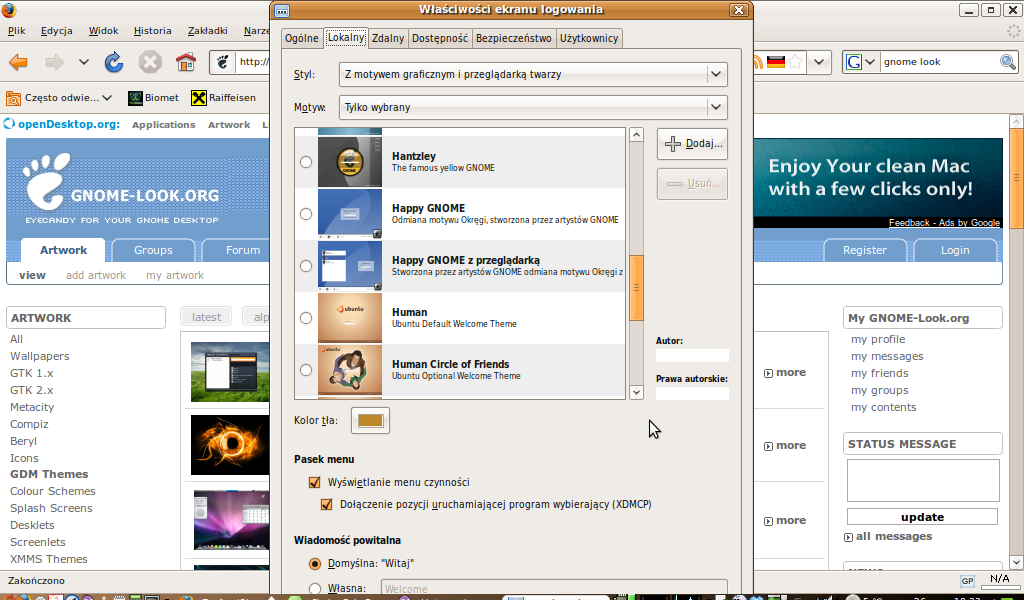Click the Human Circle of Friends preview image
1024x600 pixels.
pyautogui.click(x=350, y=370)
